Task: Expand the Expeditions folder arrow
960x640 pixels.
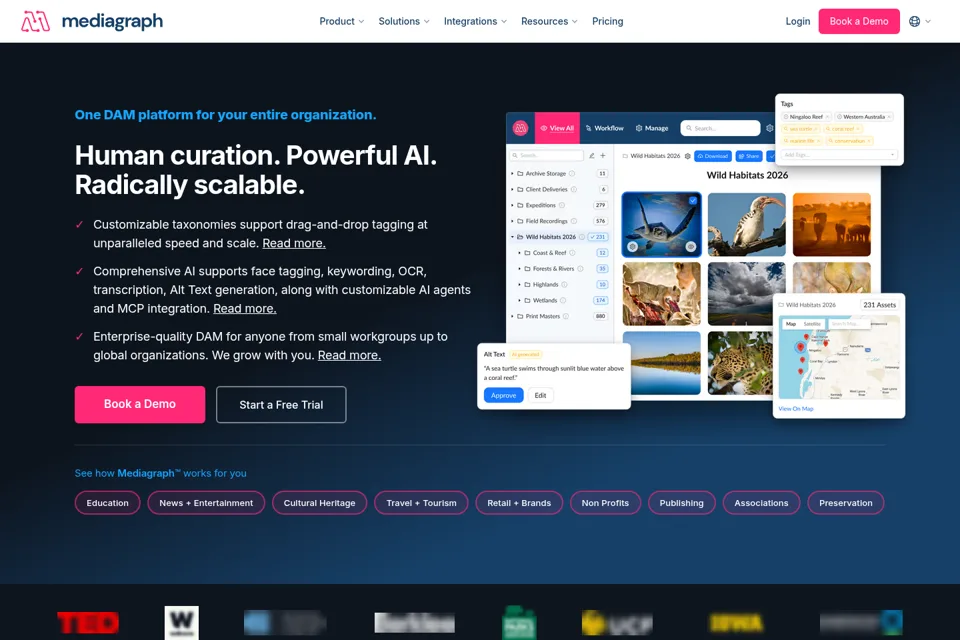Action: pyautogui.click(x=512, y=205)
